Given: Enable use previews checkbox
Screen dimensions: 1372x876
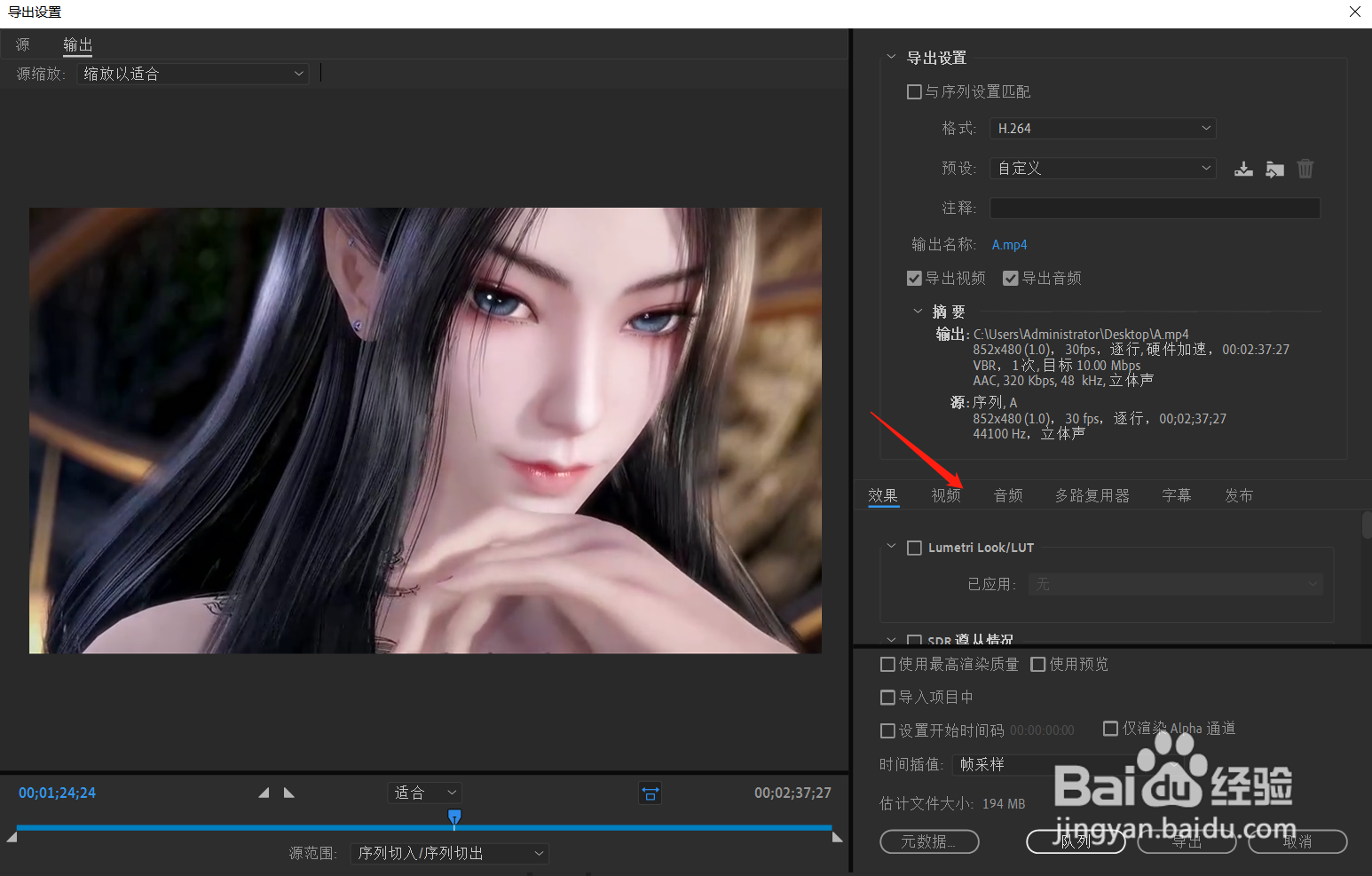Looking at the screenshot, I should pyautogui.click(x=1038, y=664).
